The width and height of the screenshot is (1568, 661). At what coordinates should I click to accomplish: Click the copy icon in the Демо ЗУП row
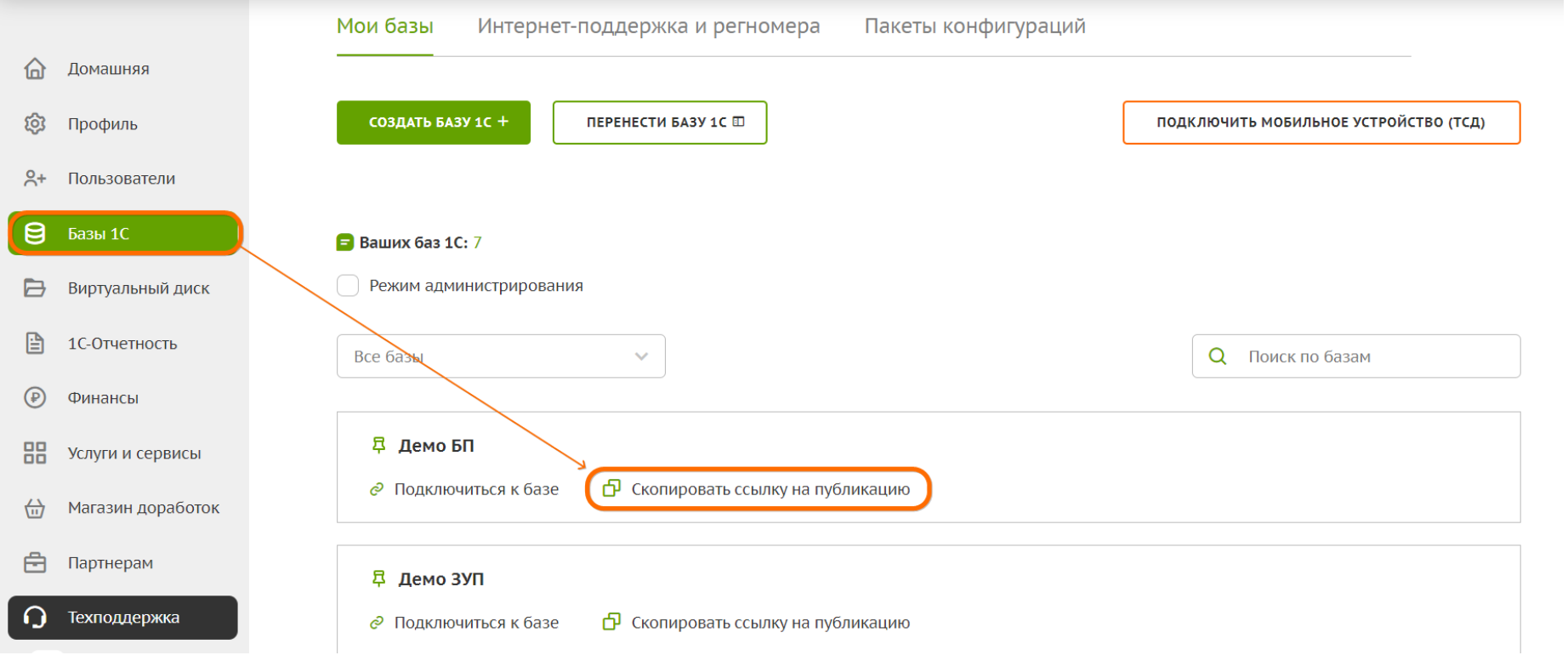coord(611,623)
